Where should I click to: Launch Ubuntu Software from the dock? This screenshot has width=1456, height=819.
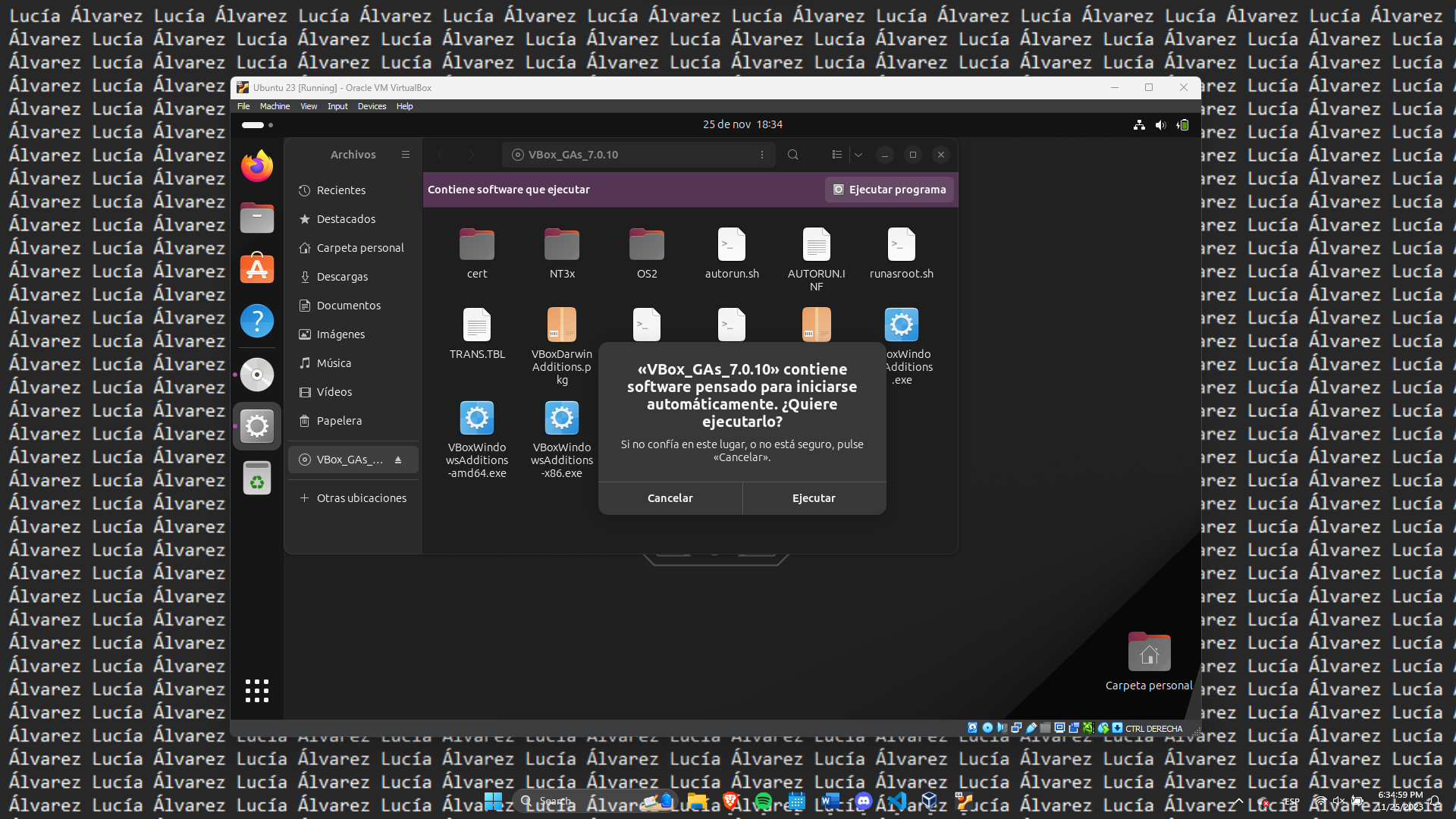257,269
